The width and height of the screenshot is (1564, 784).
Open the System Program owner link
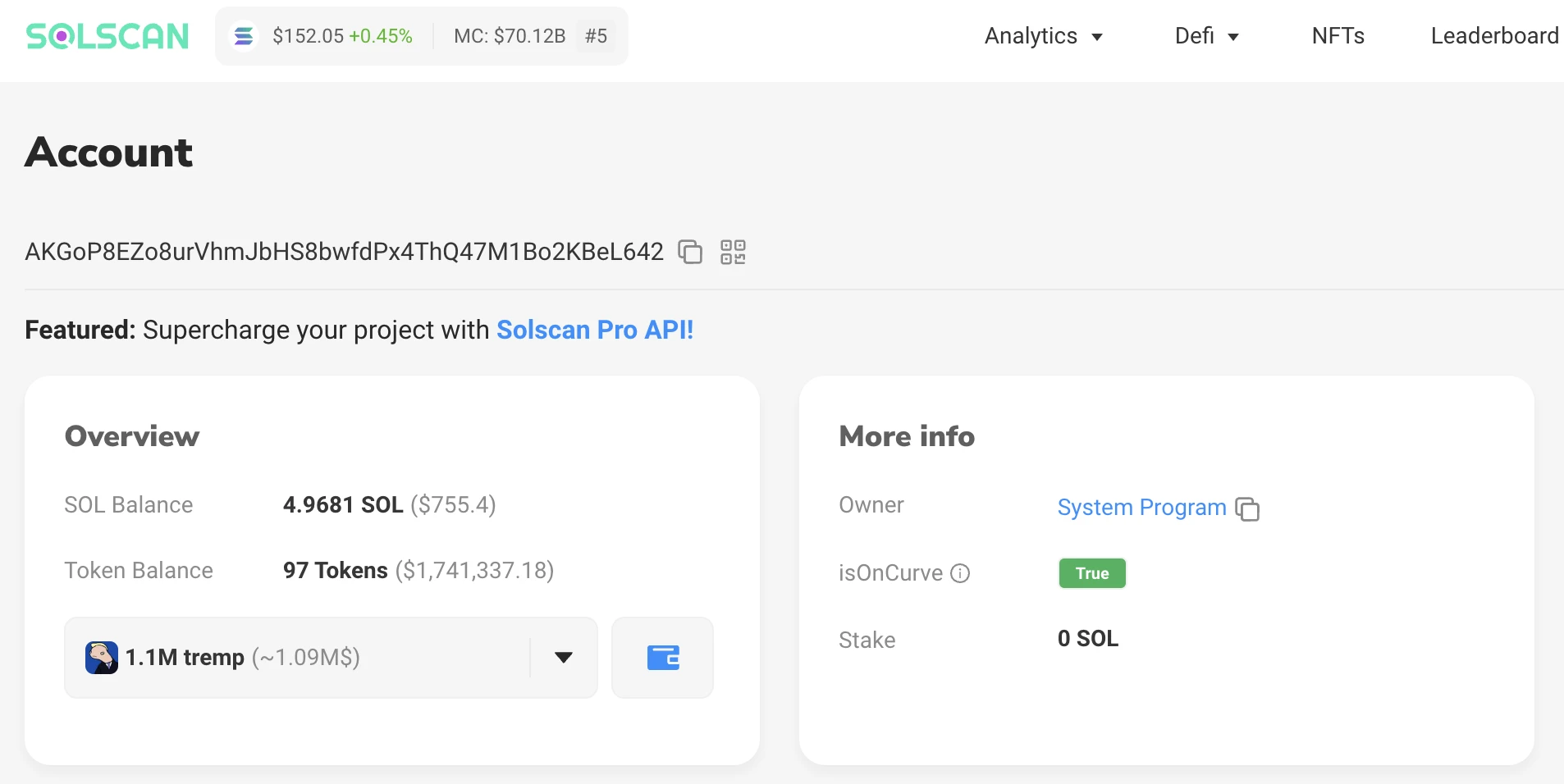point(1141,508)
